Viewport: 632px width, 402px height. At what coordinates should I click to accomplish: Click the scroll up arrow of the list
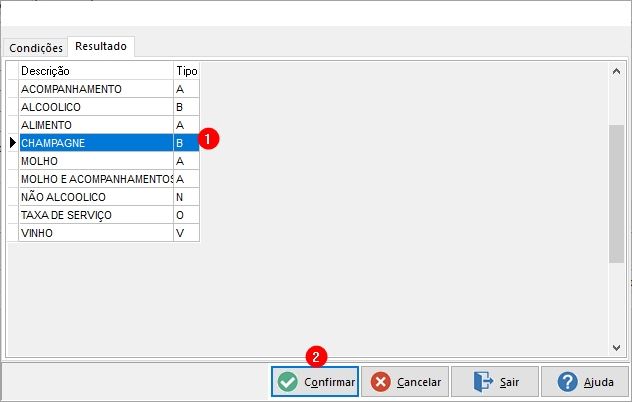[x=616, y=71]
